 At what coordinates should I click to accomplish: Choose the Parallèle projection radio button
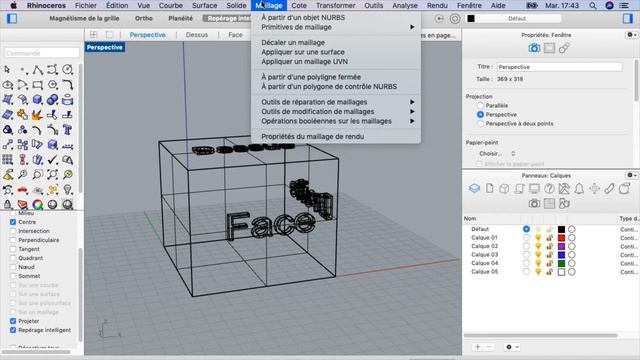point(480,105)
